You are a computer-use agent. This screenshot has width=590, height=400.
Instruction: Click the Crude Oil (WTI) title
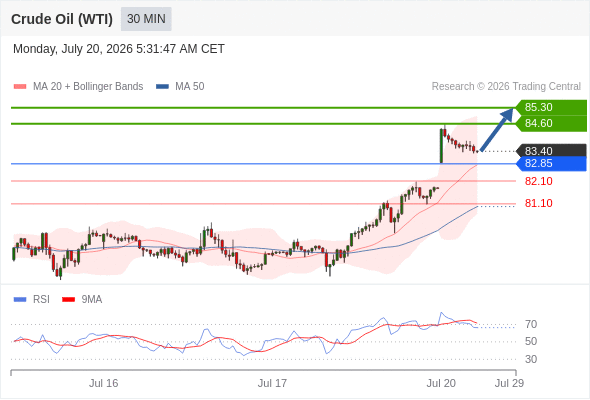pyautogui.click(x=62, y=19)
